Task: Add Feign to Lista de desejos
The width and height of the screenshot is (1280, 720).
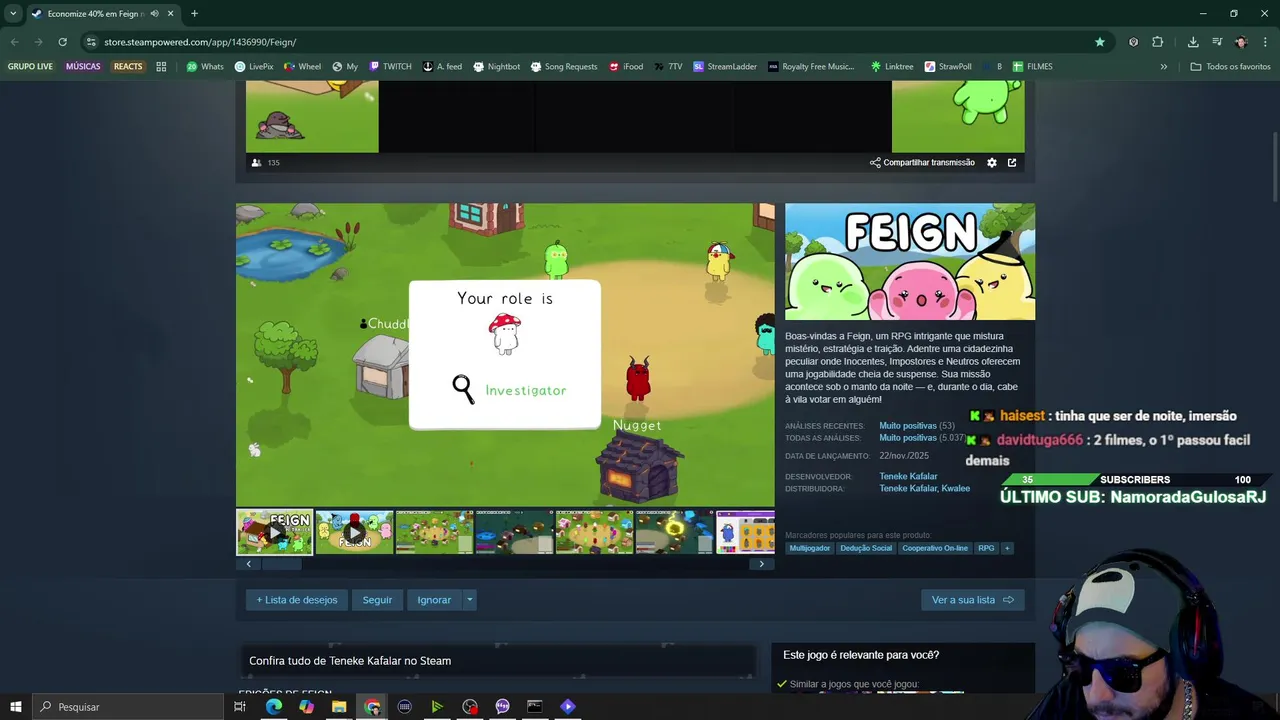Action: click(297, 600)
